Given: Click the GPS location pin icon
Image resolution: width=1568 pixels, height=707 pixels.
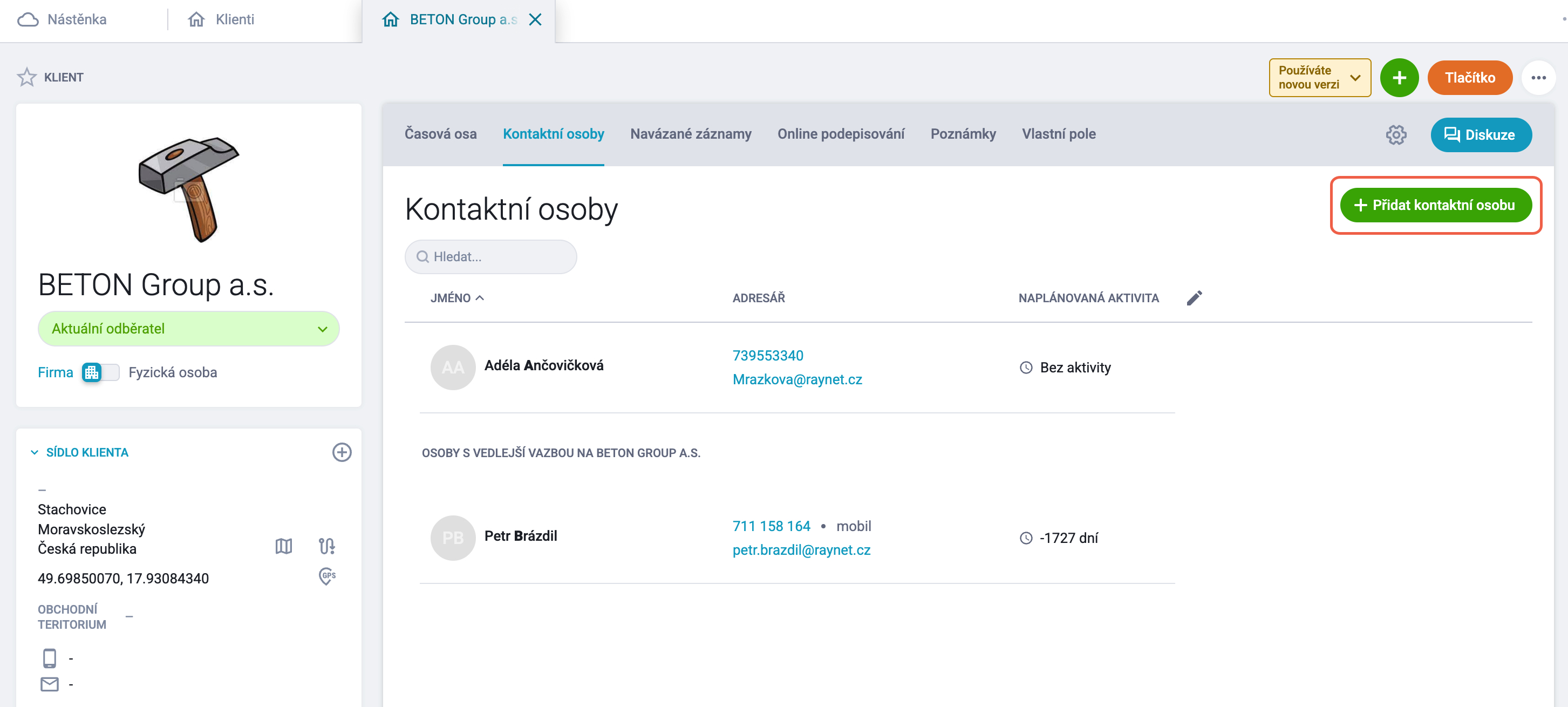Looking at the screenshot, I should [x=327, y=576].
